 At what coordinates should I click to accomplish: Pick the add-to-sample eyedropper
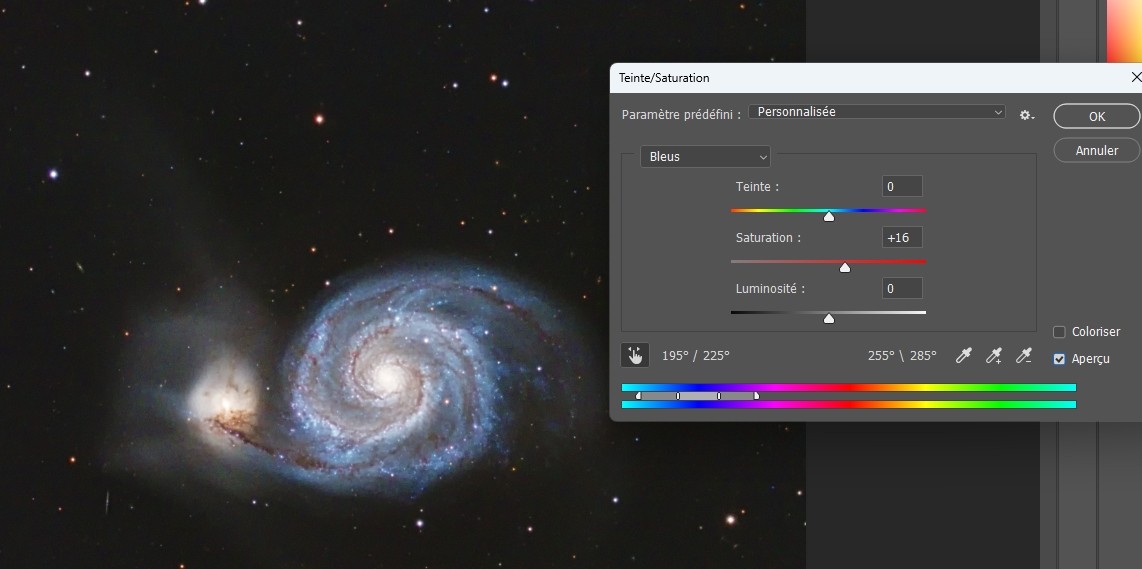pyautogui.click(x=993, y=356)
